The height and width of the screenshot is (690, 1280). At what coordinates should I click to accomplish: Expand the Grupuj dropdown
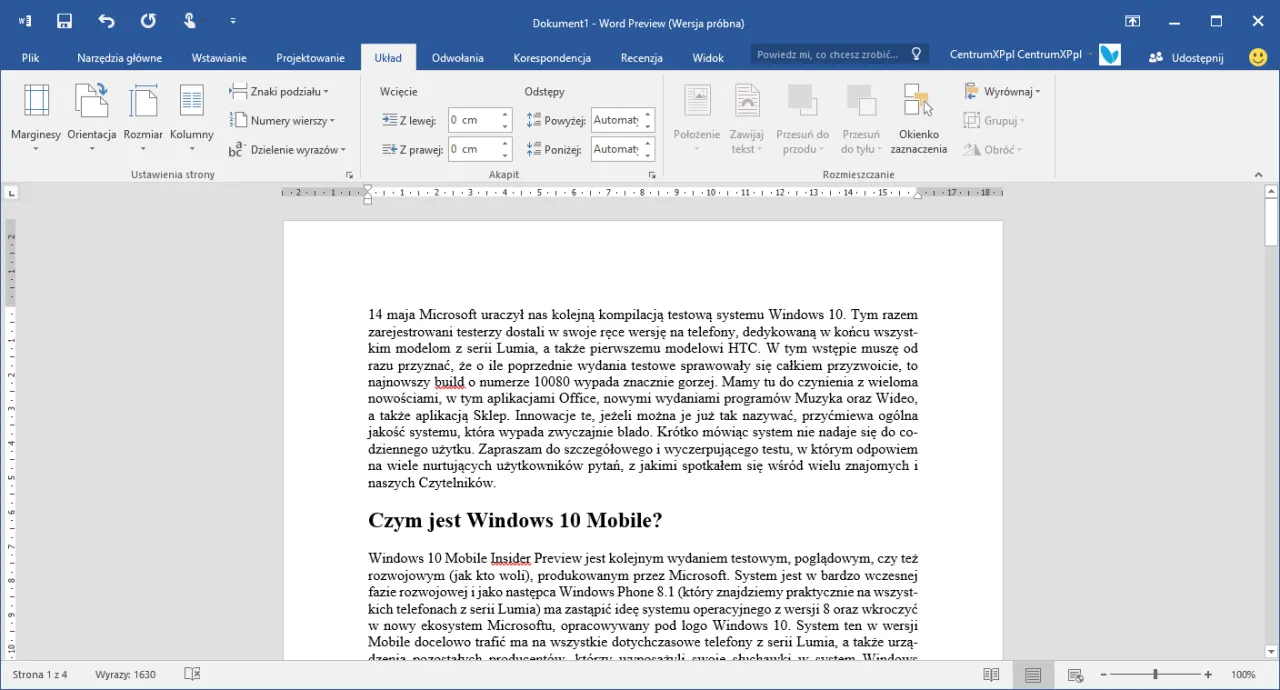pos(994,120)
